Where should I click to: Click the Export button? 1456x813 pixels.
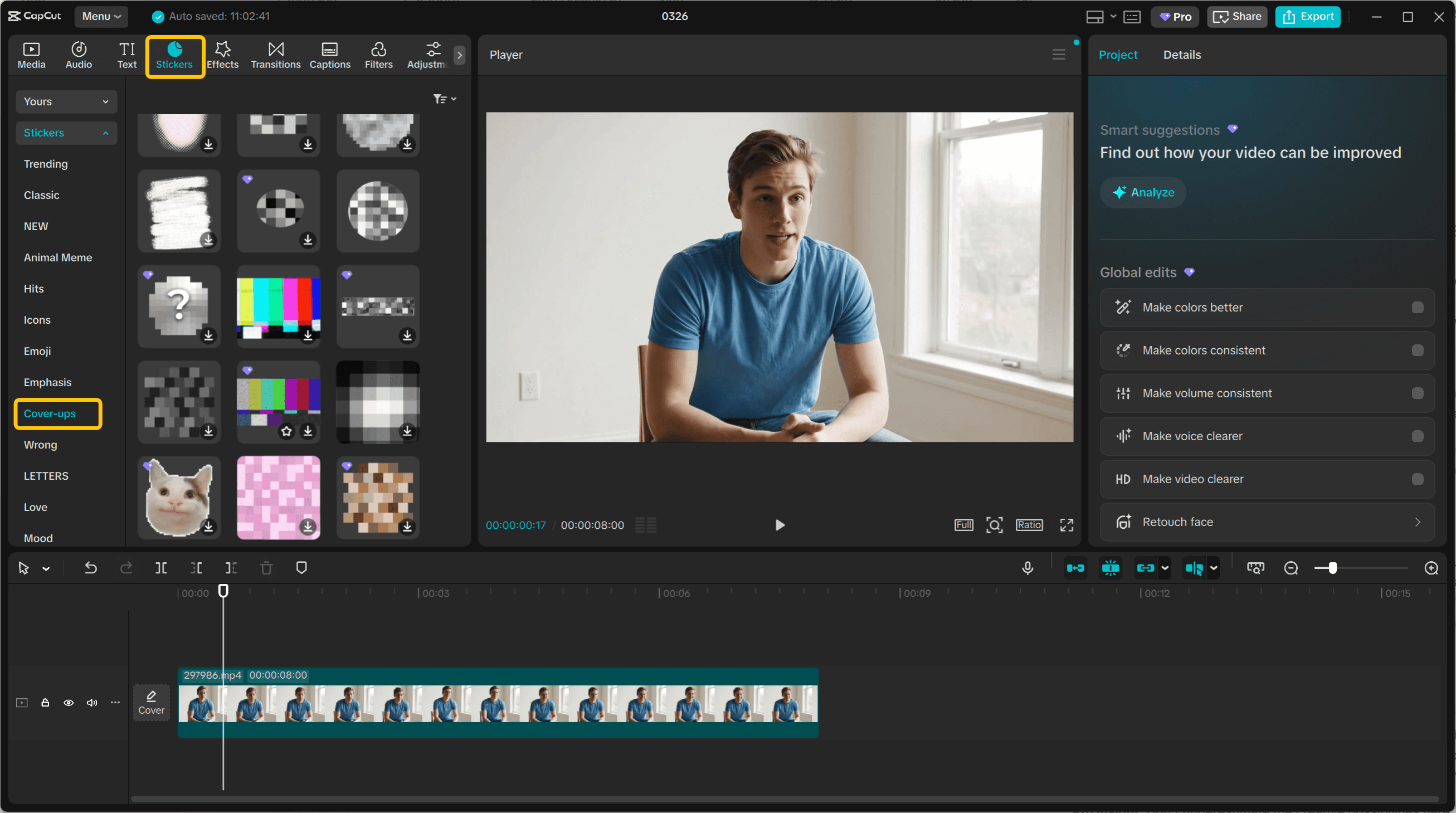1307,16
